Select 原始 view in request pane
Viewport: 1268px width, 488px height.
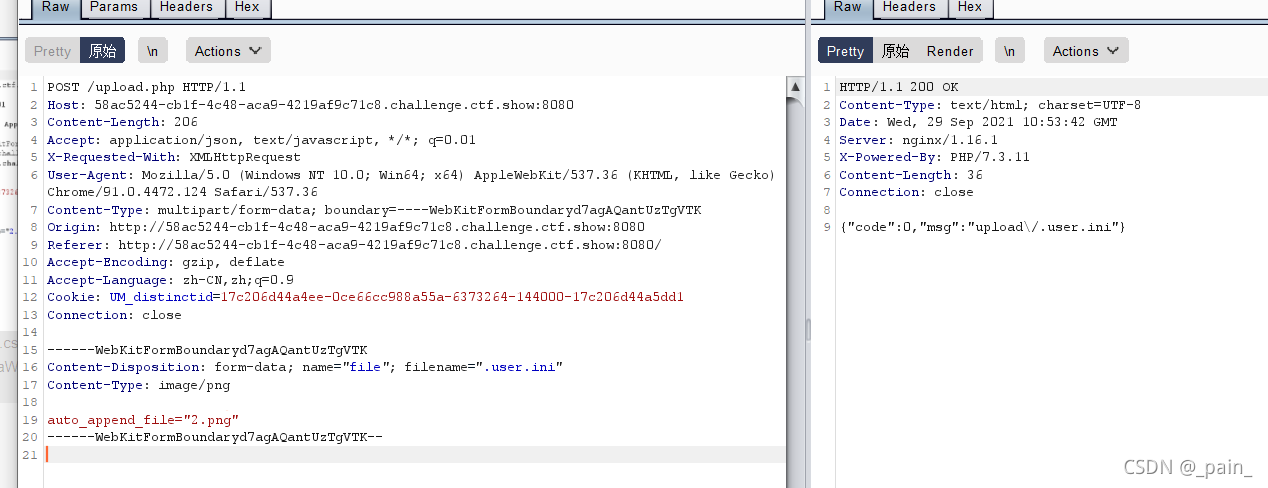coord(102,51)
